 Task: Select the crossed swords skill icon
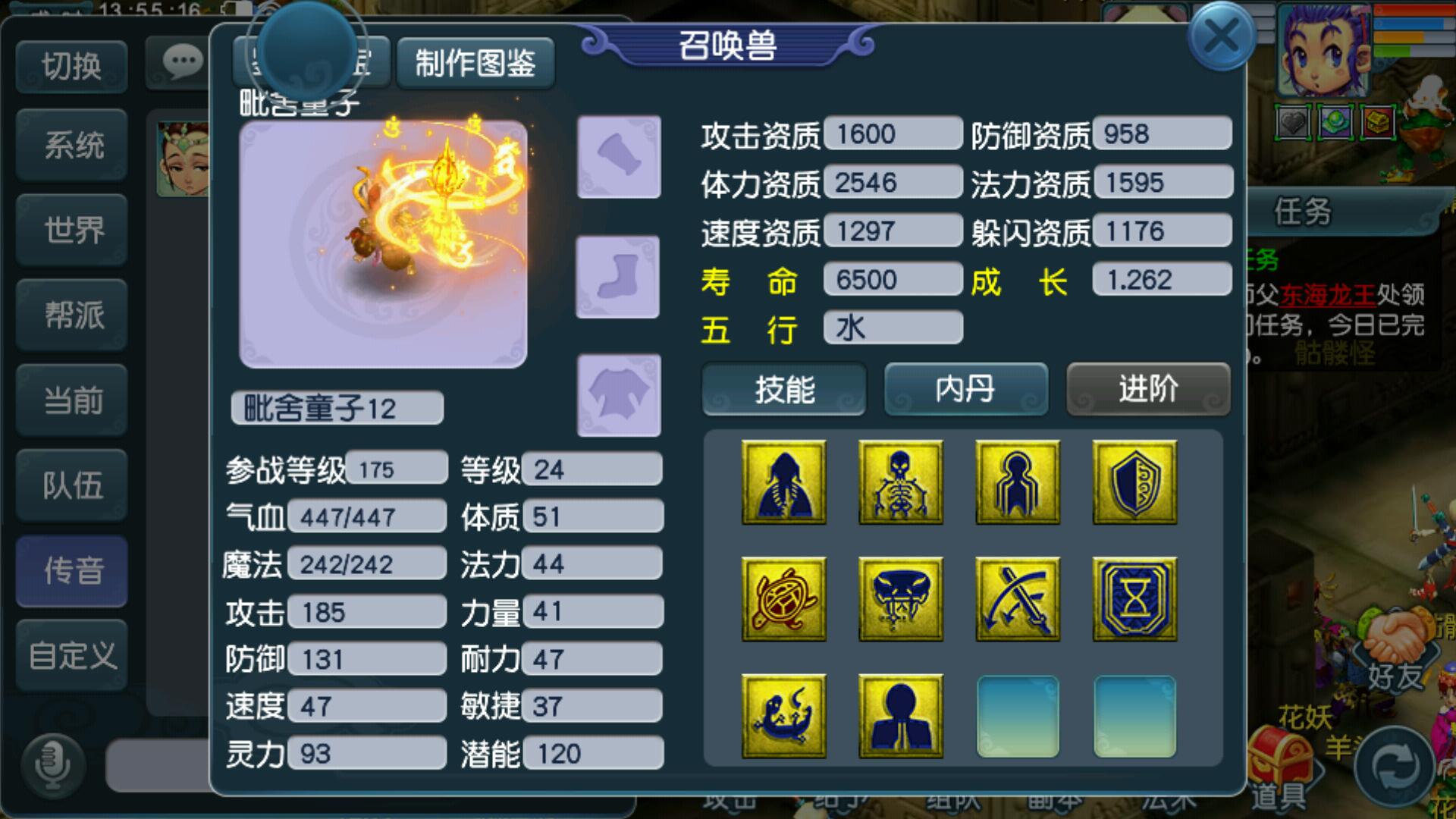(1017, 599)
